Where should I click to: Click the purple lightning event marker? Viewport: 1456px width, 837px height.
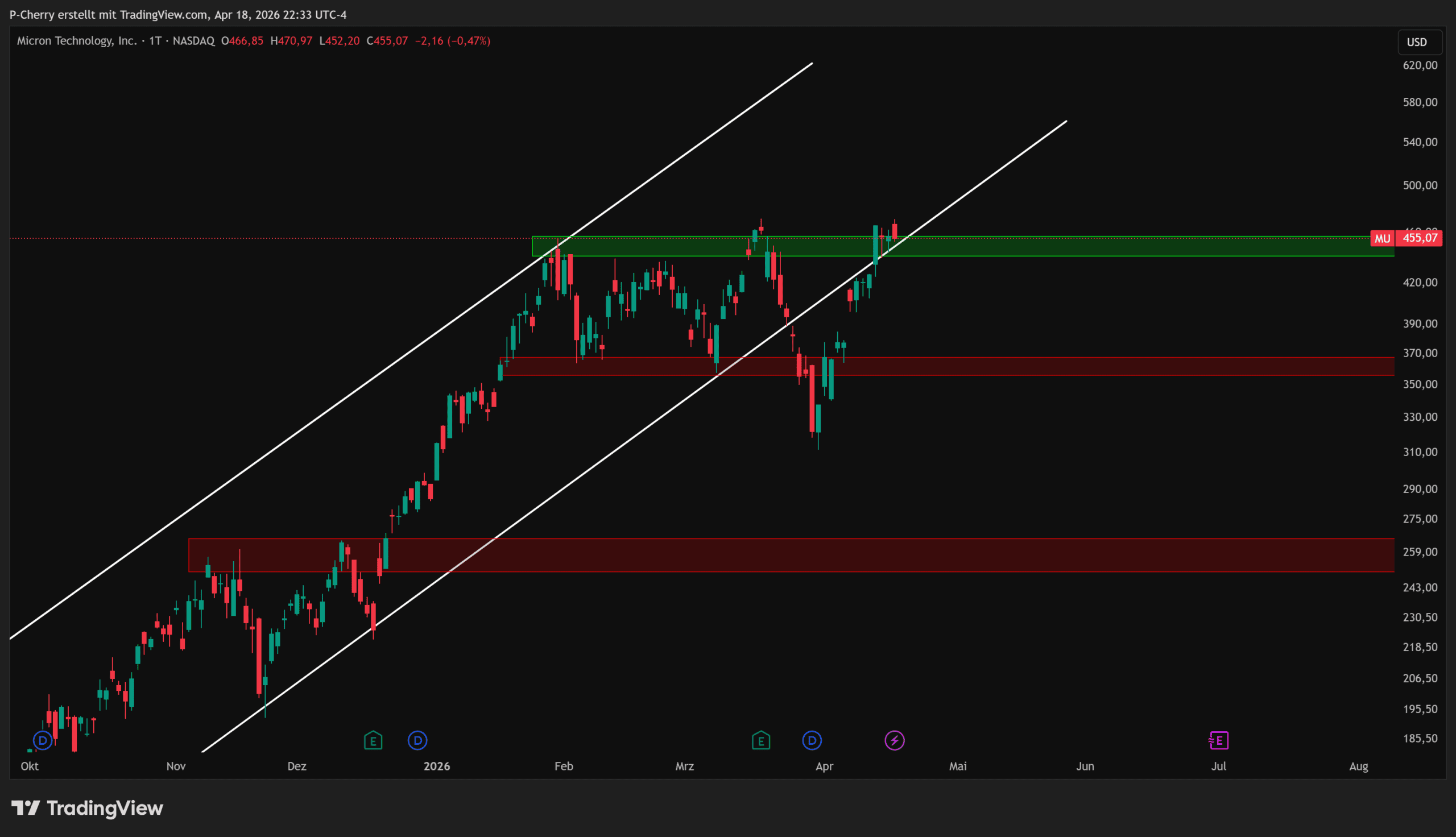(x=895, y=740)
